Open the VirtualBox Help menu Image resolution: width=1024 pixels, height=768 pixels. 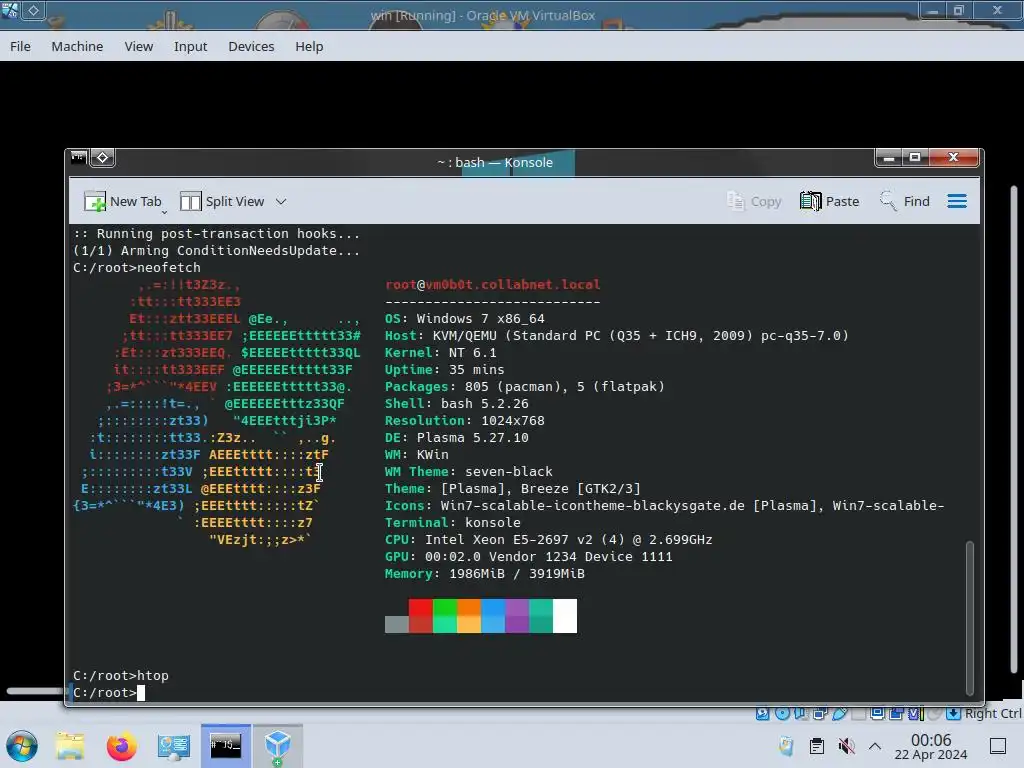[x=309, y=46]
